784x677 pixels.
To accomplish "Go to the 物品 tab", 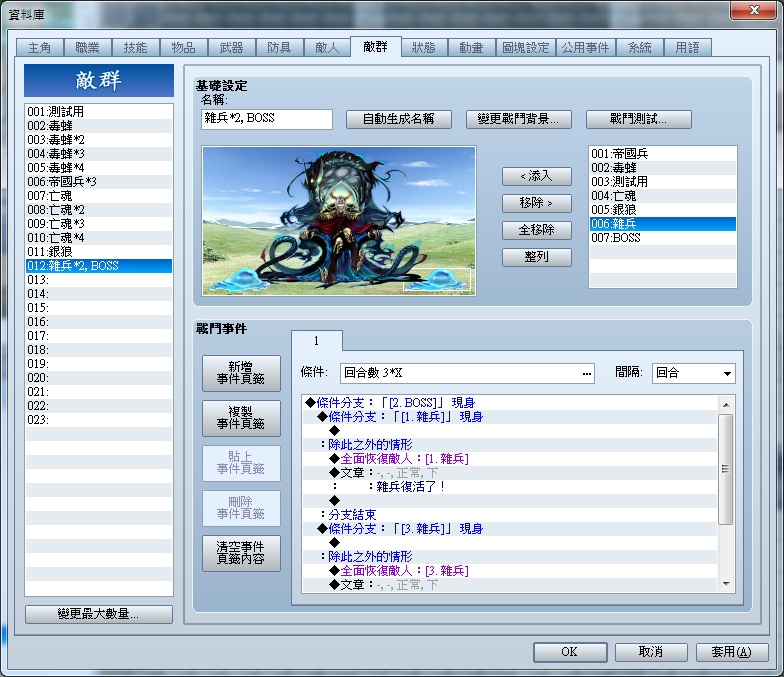I will [184, 48].
